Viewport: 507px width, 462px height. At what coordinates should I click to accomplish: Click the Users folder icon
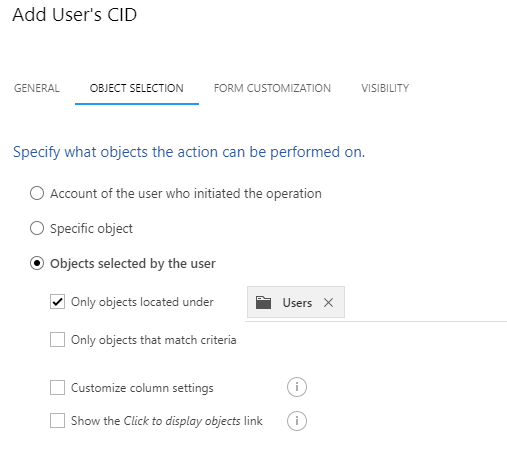tap(263, 303)
